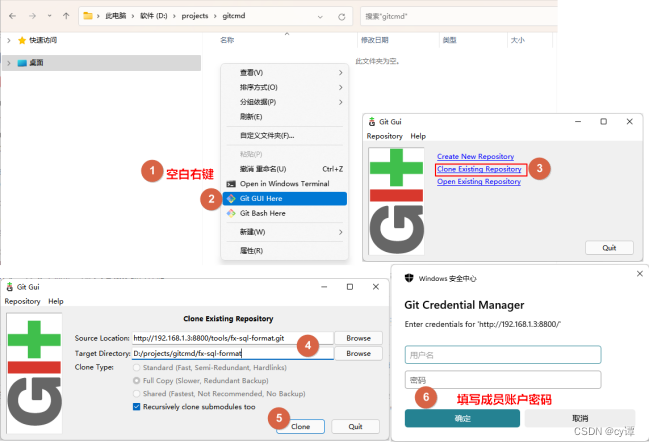
Task: Choose Git GUI Here entry
Action: click(x=285, y=199)
